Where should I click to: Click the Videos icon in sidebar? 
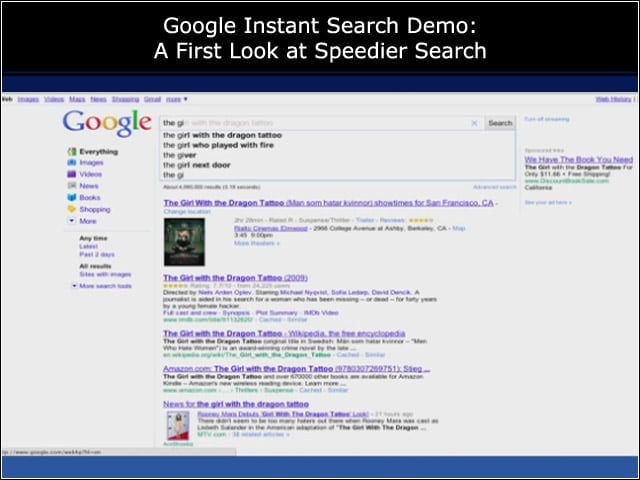click(72, 174)
